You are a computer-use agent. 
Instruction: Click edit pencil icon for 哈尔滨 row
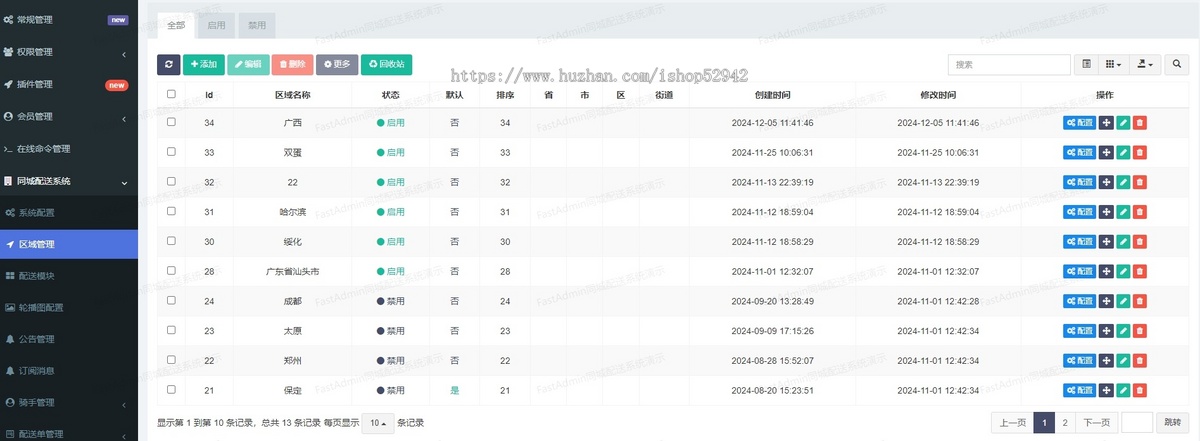[x=1123, y=212]
